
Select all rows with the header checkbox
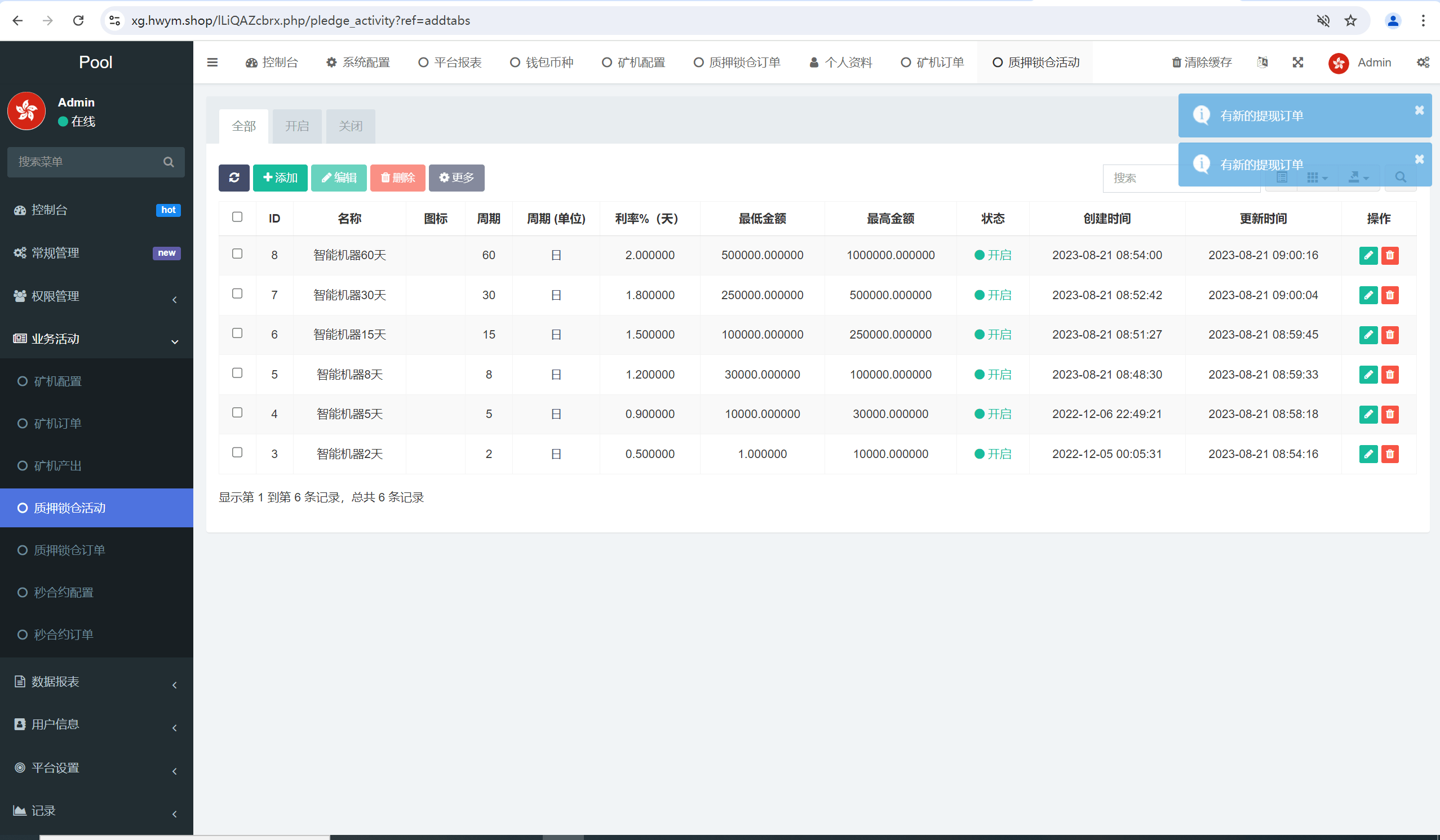[237, 217]
